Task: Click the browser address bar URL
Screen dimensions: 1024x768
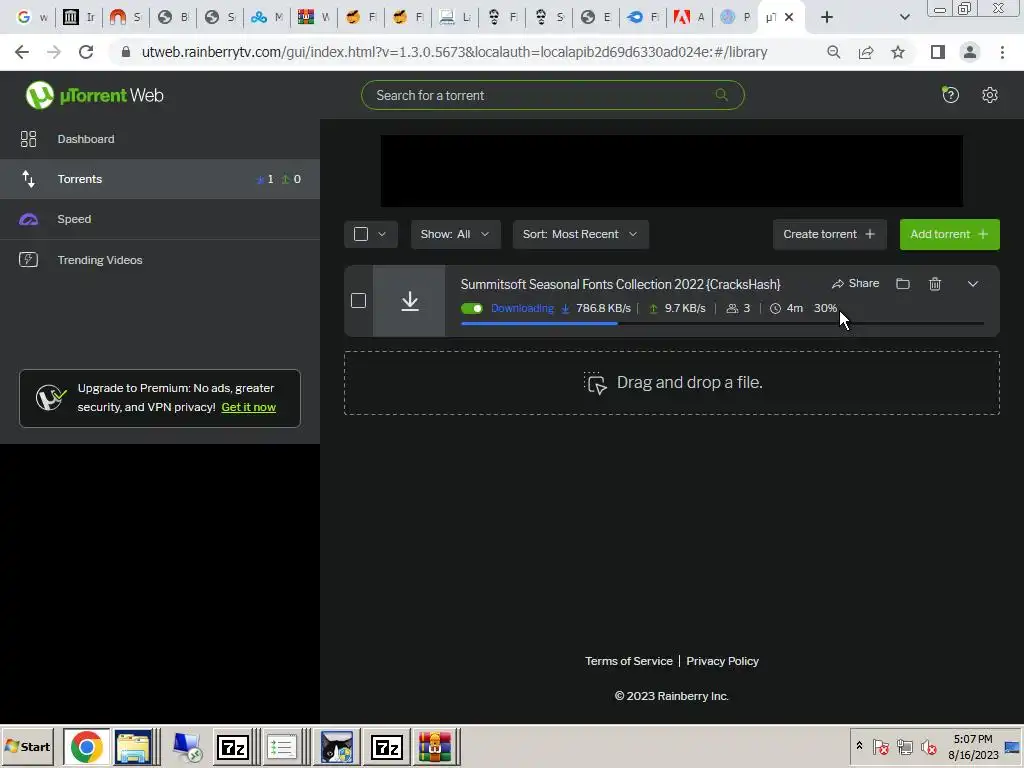Action: (x=454, y=52)
